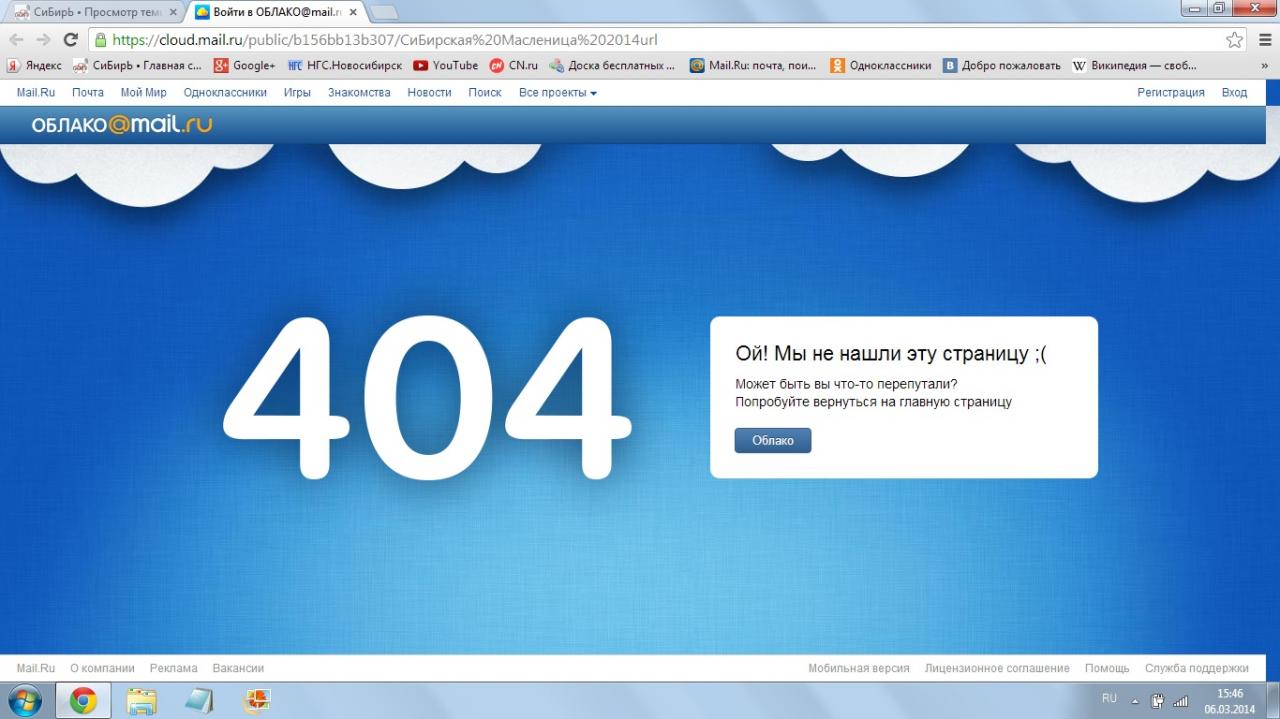This screenshot has width=1280, height=719.
Task: Click the blue 'Облако' button
Action: [x=773, y=441]
